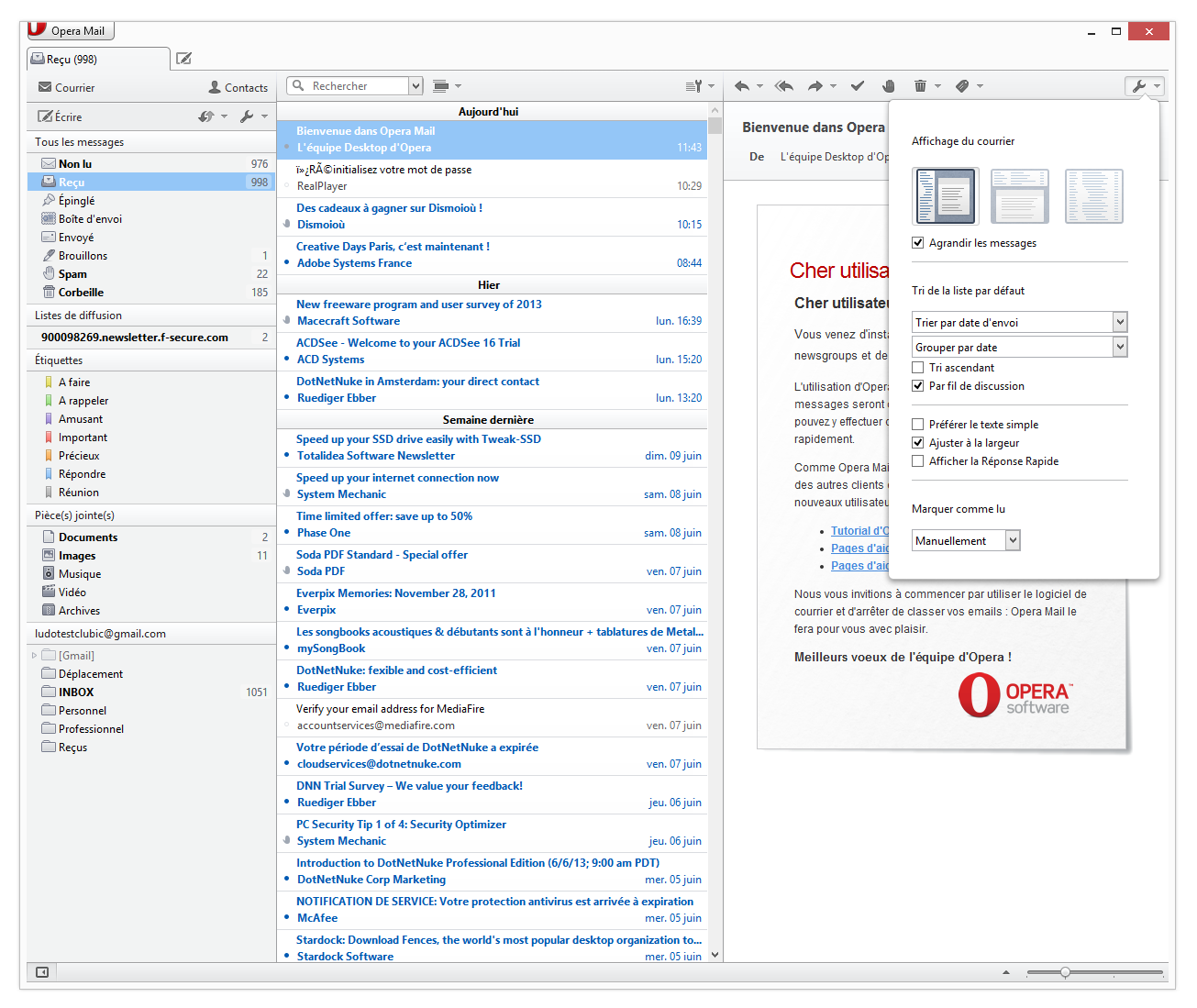Screen dimensions: 1197x1008
Task: Toggle Ajuster à la largeur checkbox
Action: pyautogui.click(x=918, y=443)
